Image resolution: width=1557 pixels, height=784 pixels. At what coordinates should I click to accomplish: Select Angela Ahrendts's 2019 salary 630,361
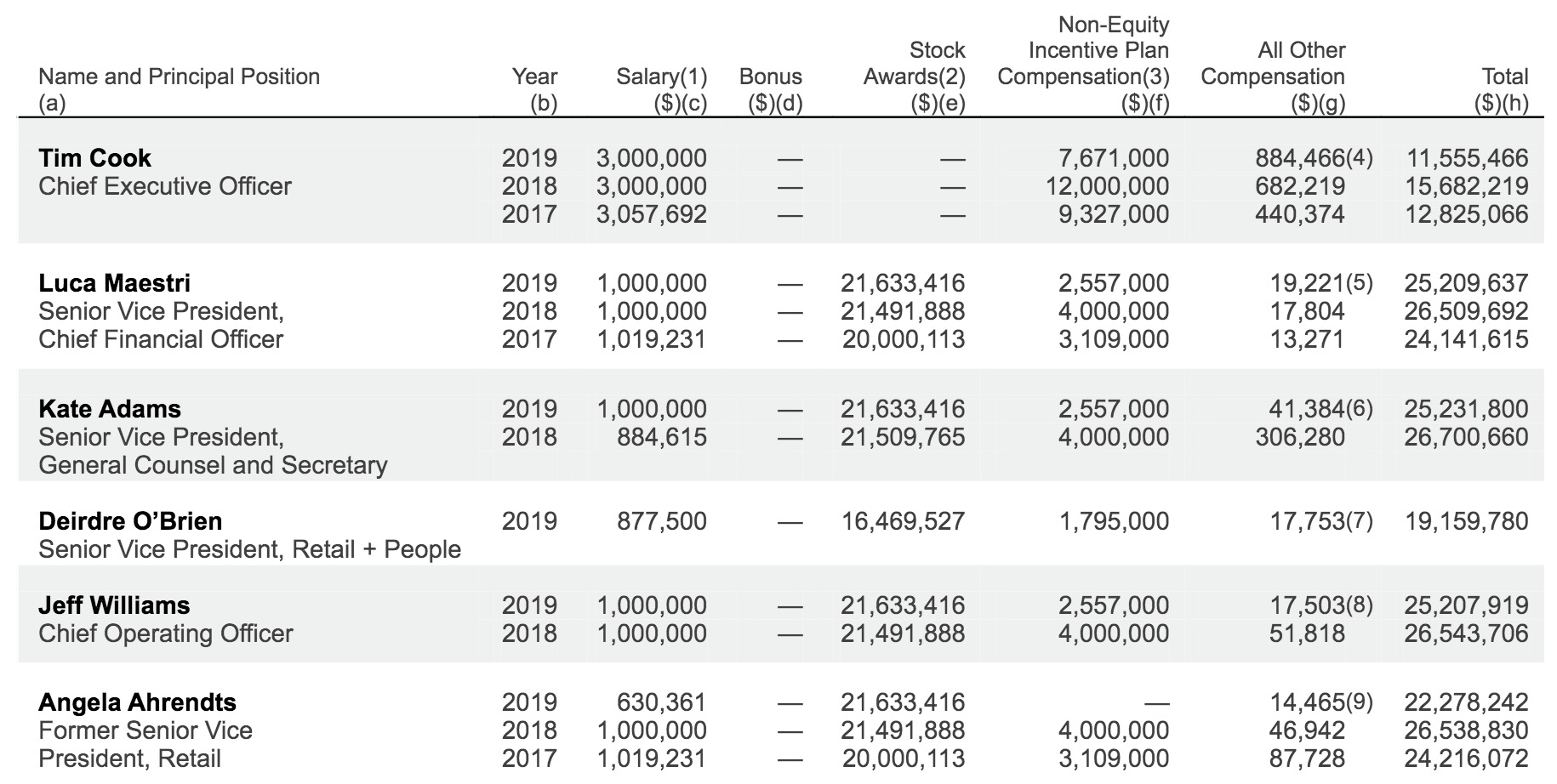661,702
